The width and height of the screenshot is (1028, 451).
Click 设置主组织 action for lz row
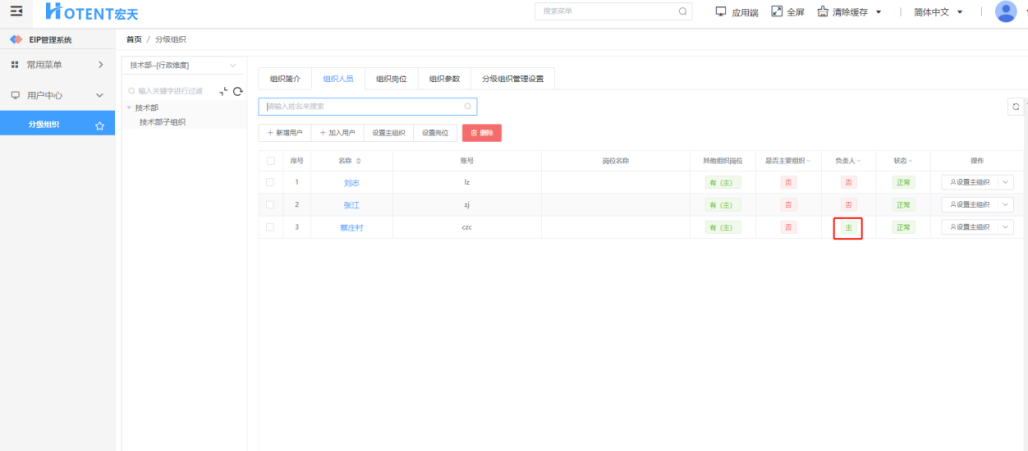pos(970,183)
